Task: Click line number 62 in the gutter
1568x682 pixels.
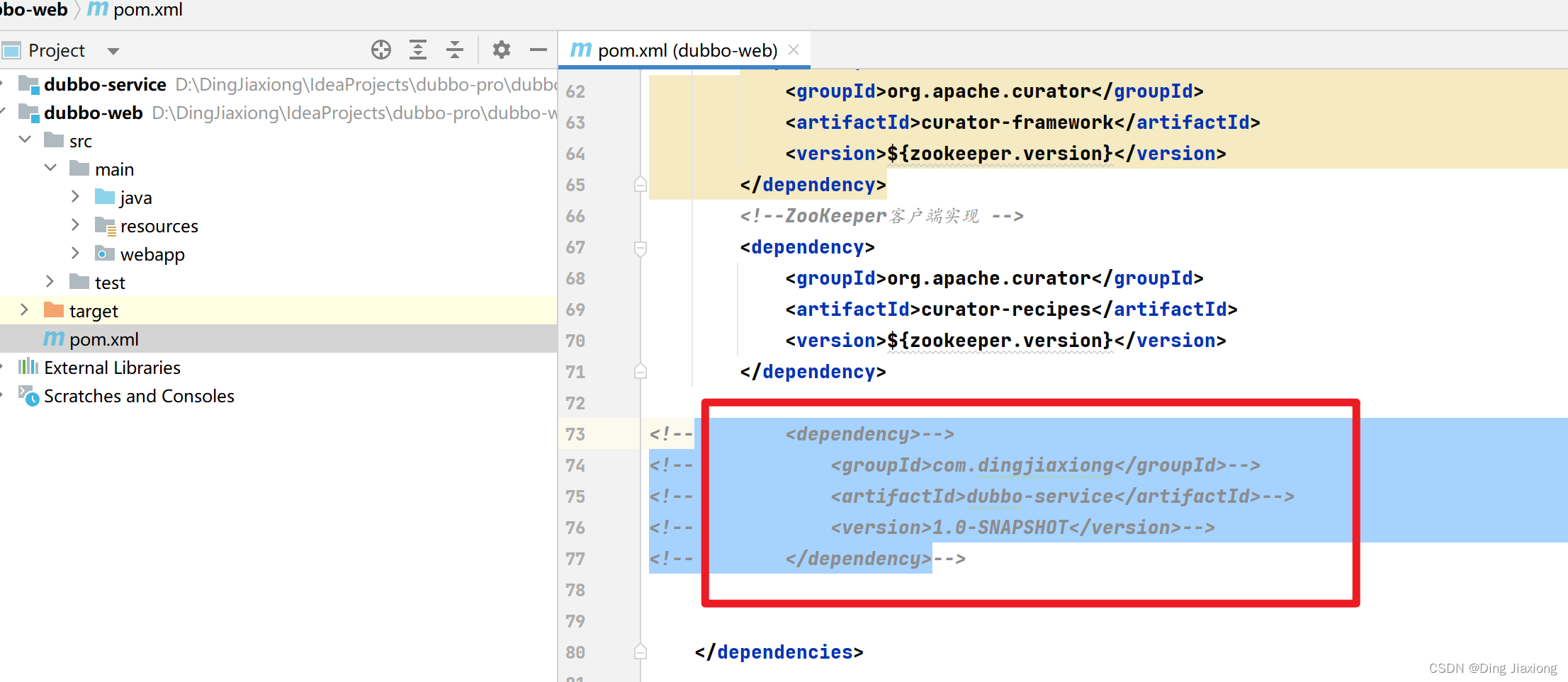Action: 575,91
